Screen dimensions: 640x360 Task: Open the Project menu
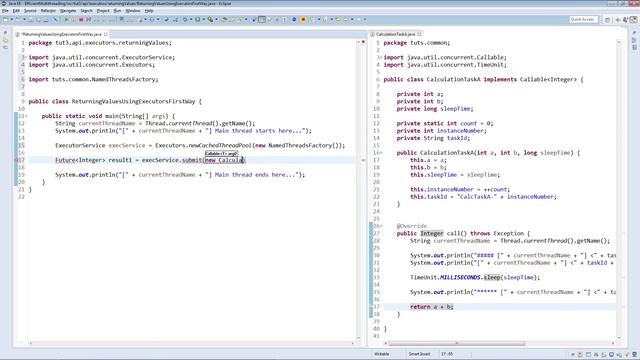click(x=103, y=11)
